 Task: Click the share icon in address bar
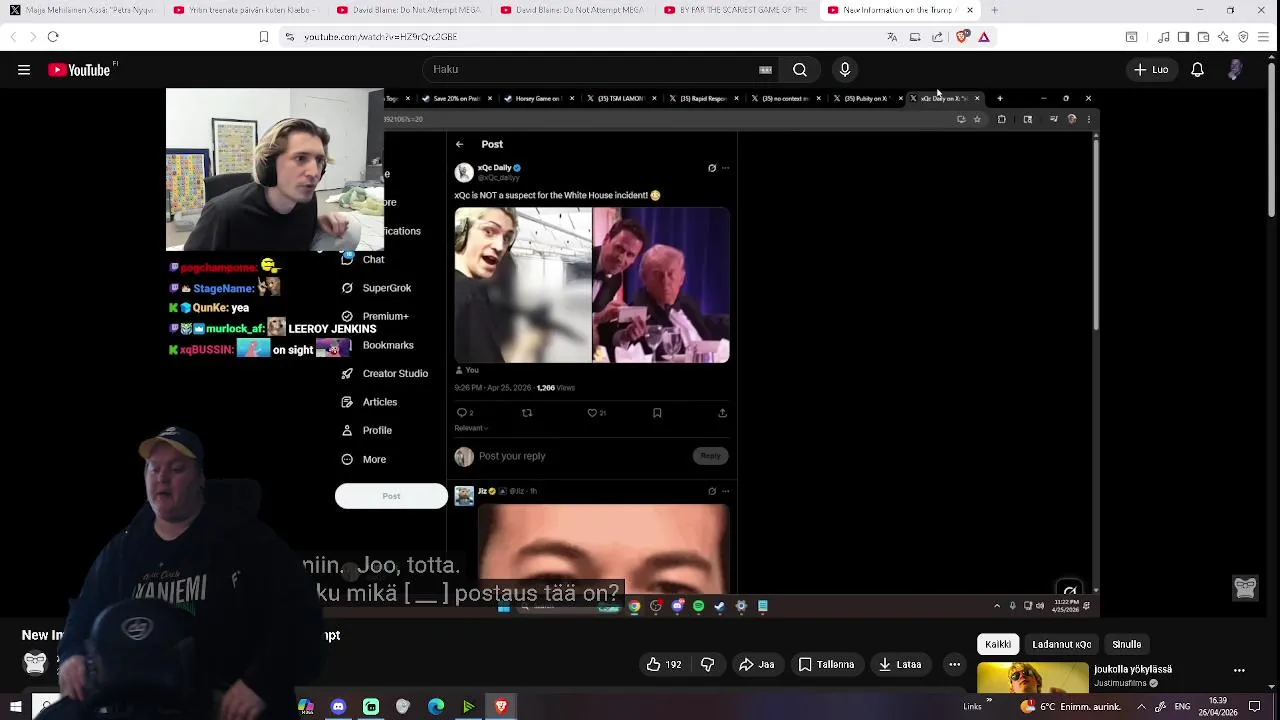[937, 37]
